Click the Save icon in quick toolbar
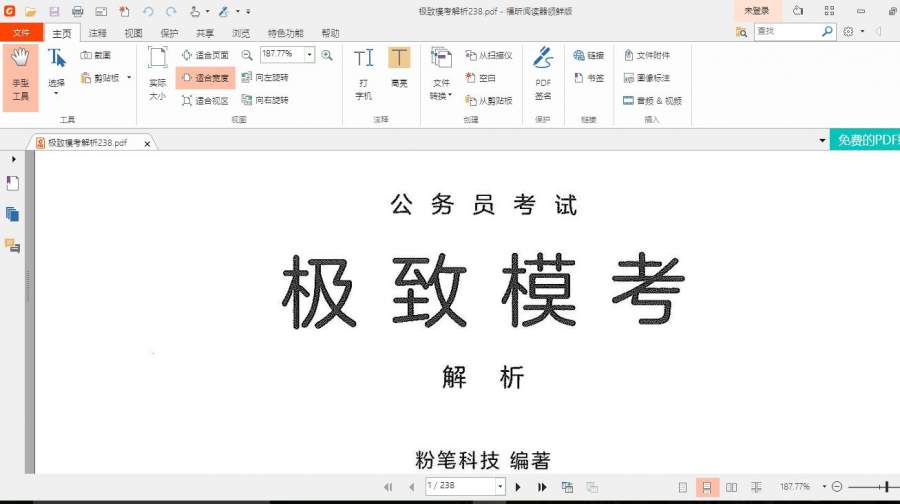 (54, 11)
